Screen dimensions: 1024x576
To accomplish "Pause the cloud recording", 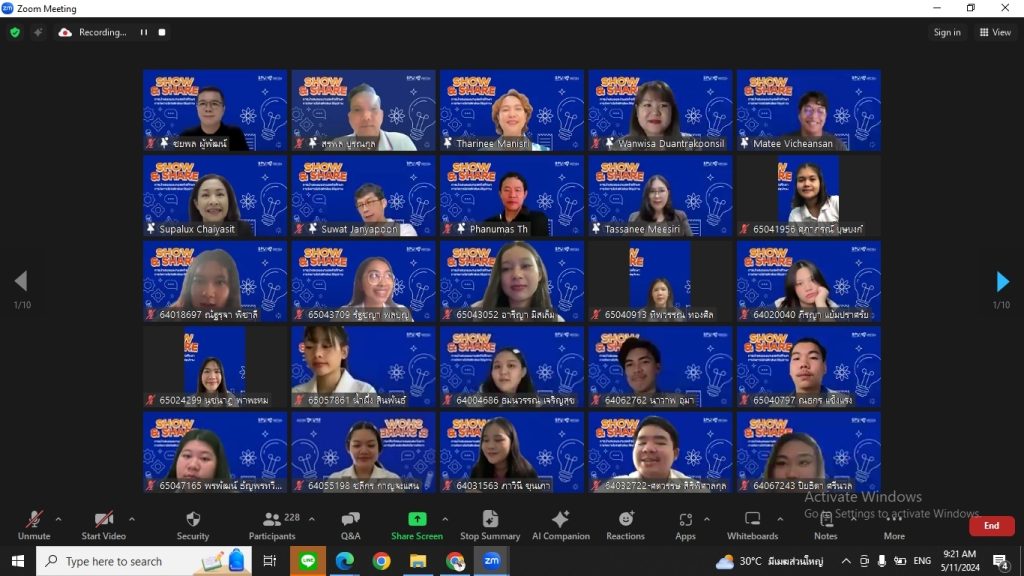I will pos(144,32).
